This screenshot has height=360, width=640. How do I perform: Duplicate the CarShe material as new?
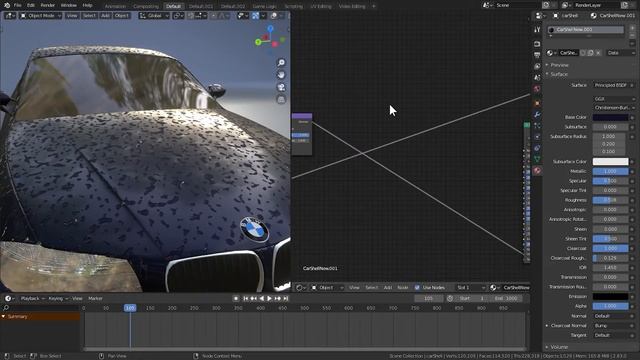click(x=591, y=53)
